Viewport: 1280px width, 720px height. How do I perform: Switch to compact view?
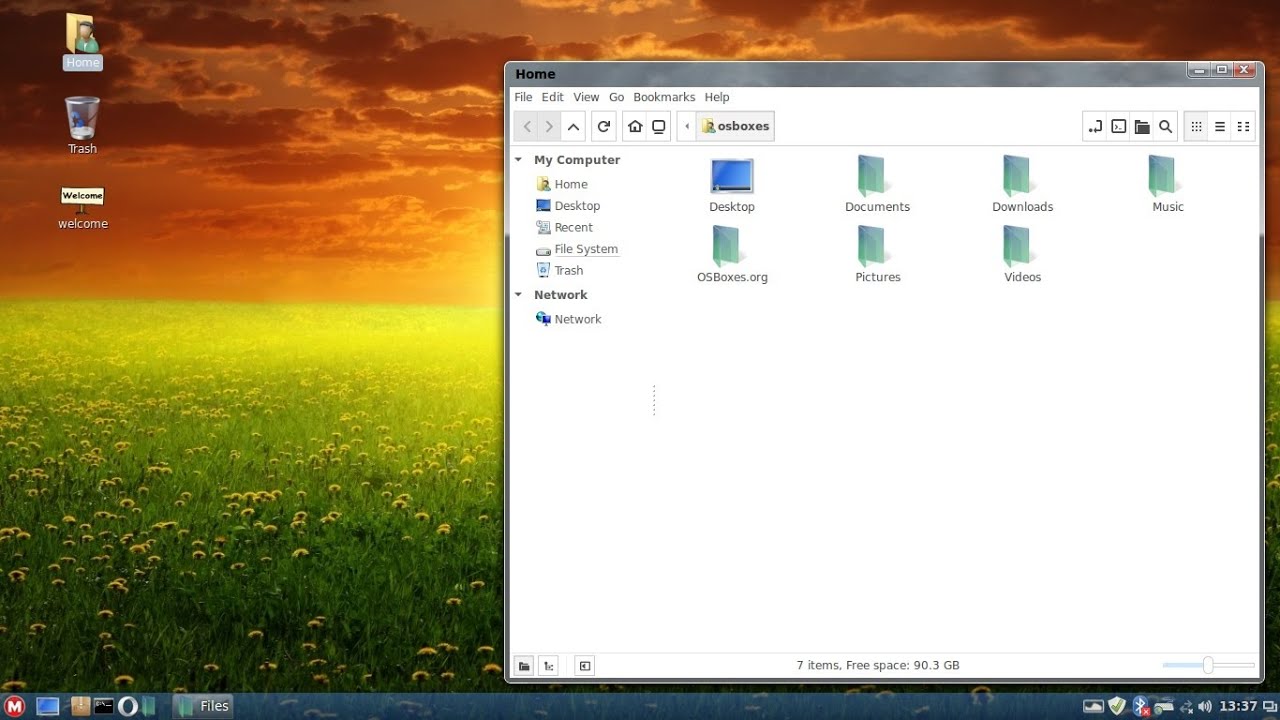click(1243, 127)
